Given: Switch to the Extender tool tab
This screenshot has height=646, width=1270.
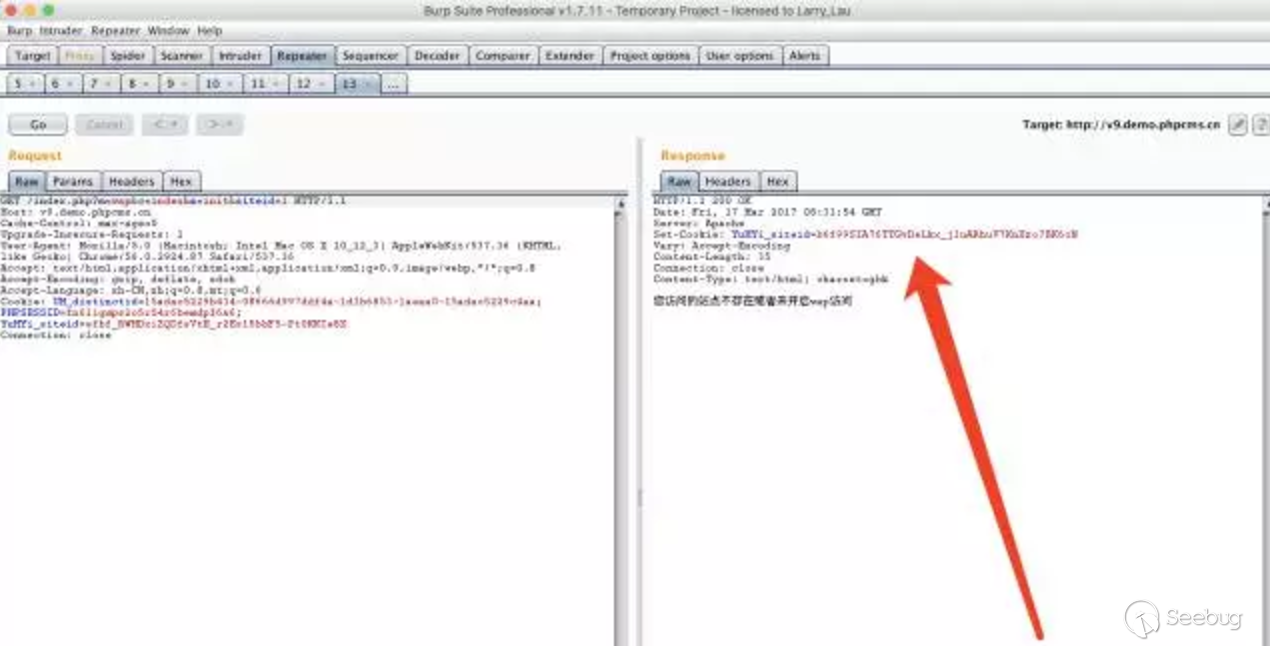Looking at the screenshot, I should click(x=570, y=56).
